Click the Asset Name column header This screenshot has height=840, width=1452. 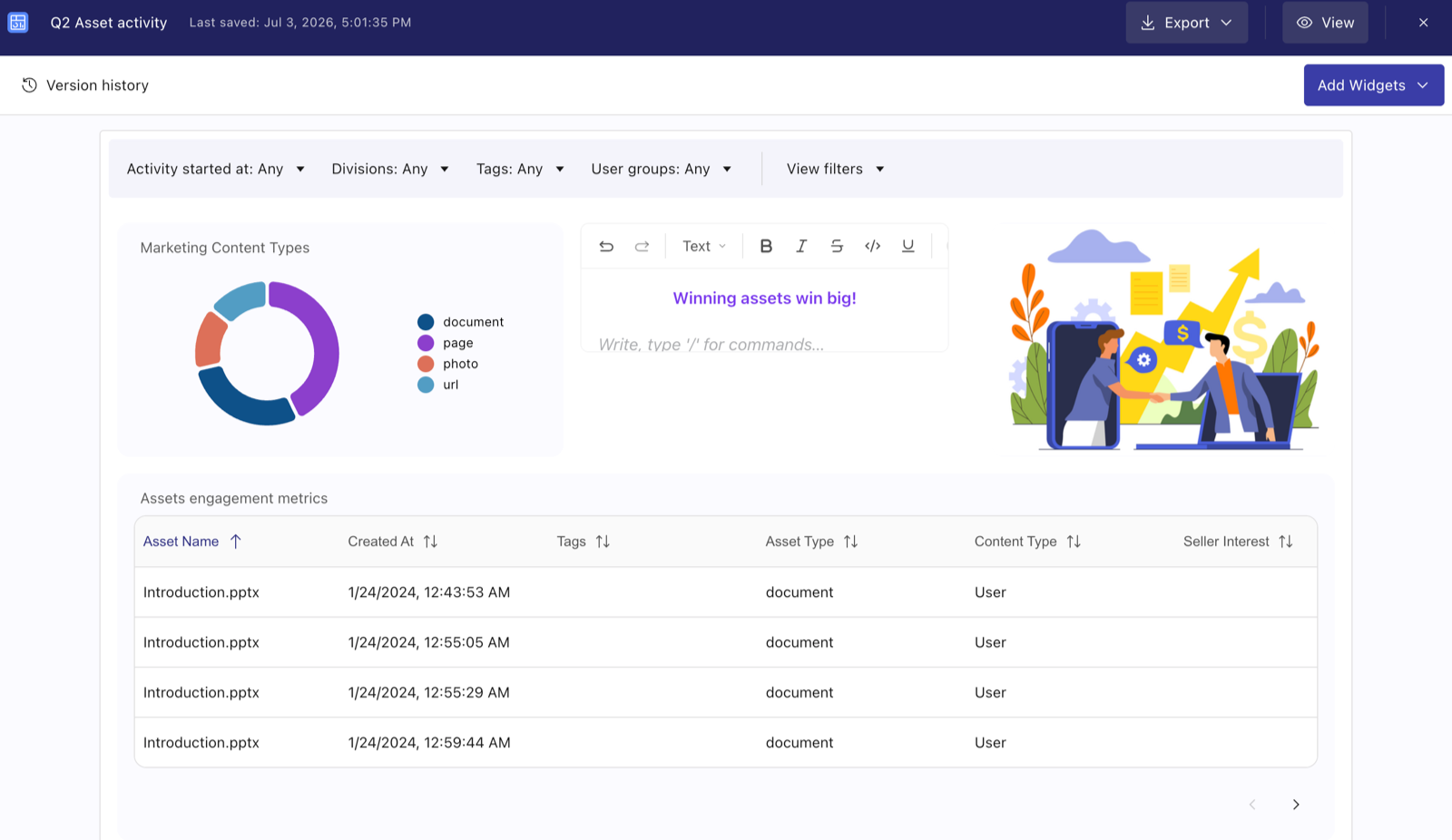181,542
